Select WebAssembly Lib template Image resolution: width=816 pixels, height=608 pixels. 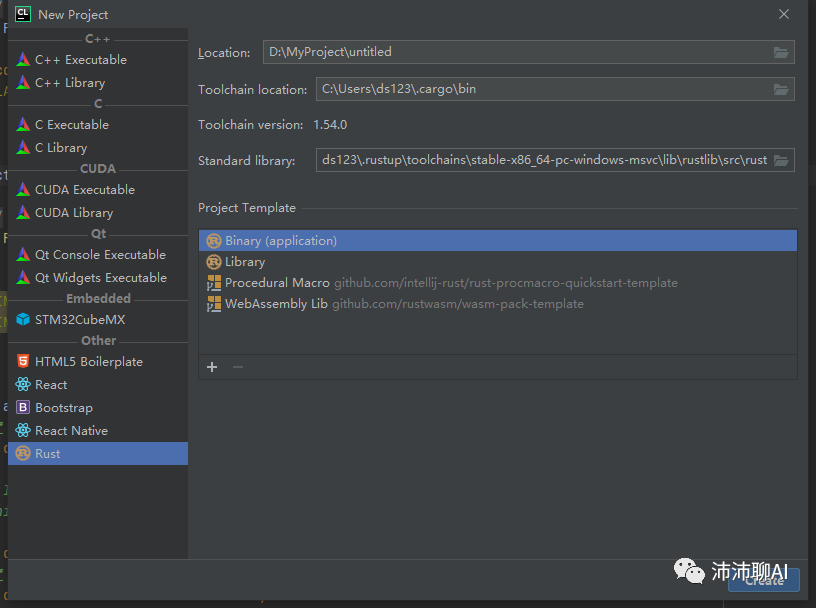click(x=498, y=303)
